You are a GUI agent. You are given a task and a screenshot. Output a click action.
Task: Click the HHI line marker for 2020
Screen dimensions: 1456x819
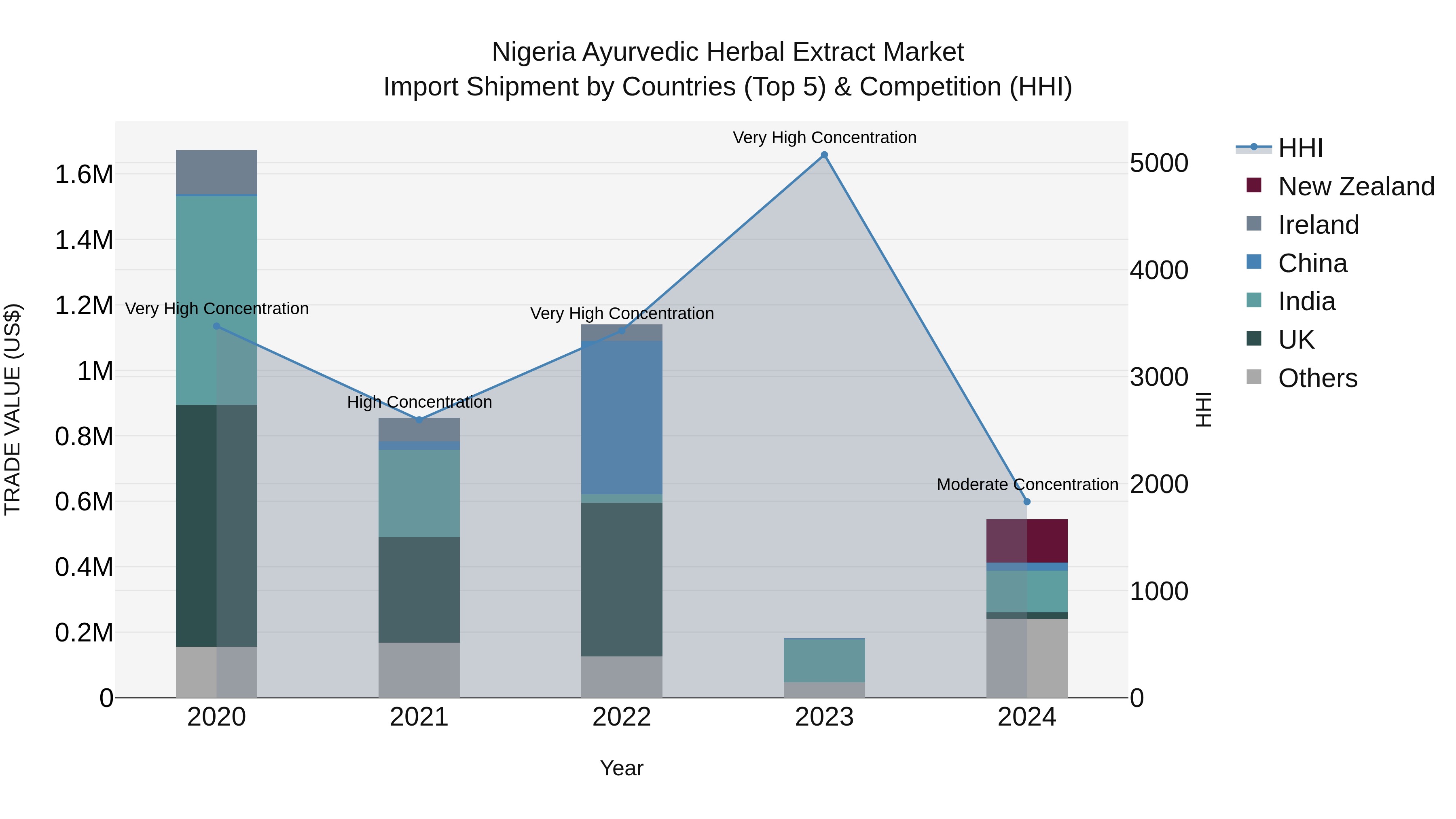pyautogui.click(x=216, y=326)
